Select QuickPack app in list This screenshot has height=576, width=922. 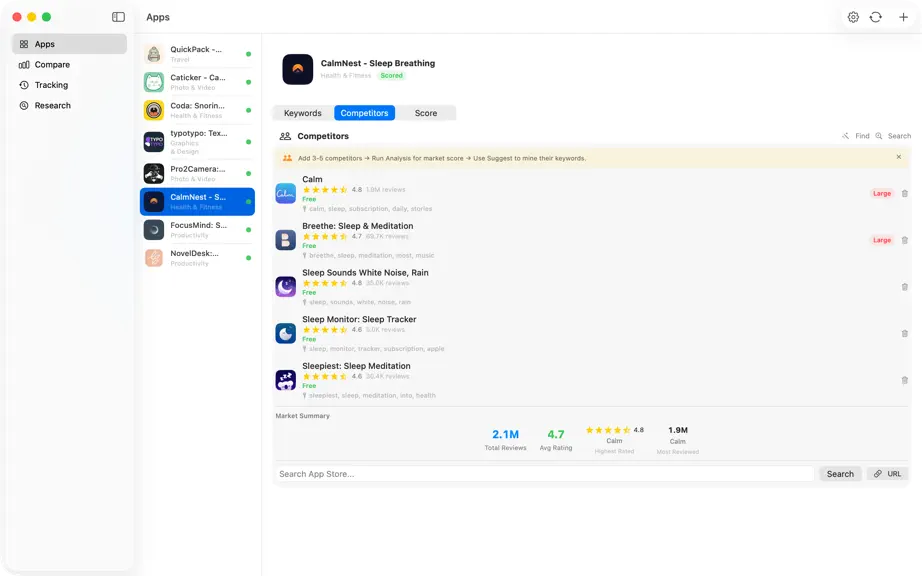198,54
